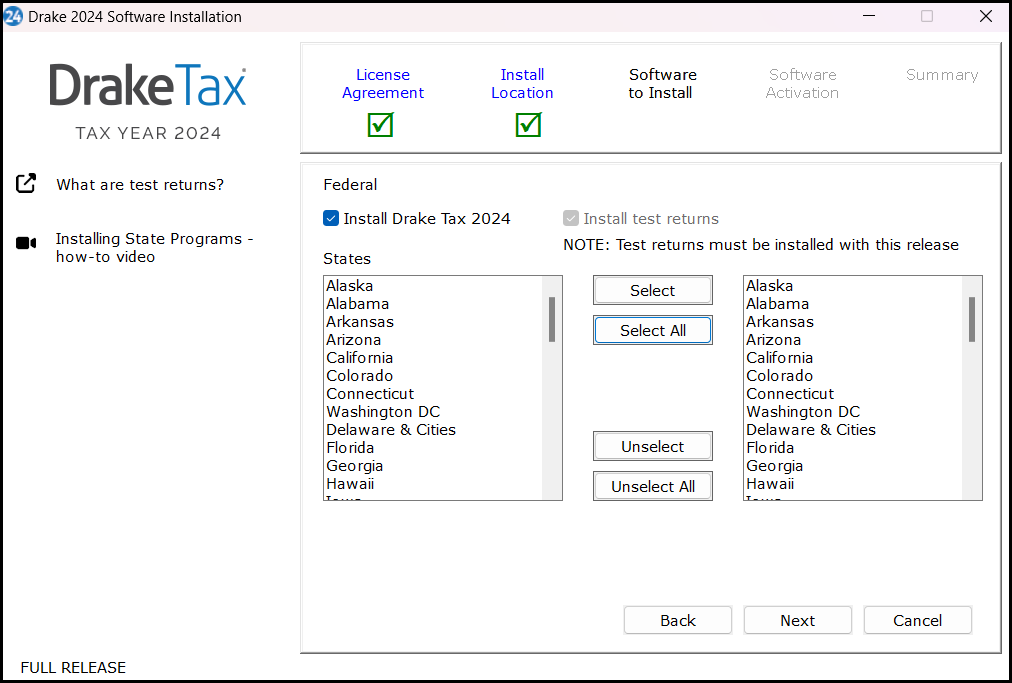This screenshot has height=683, width=1012.
Task: Click the Back button
Action: 678,620
